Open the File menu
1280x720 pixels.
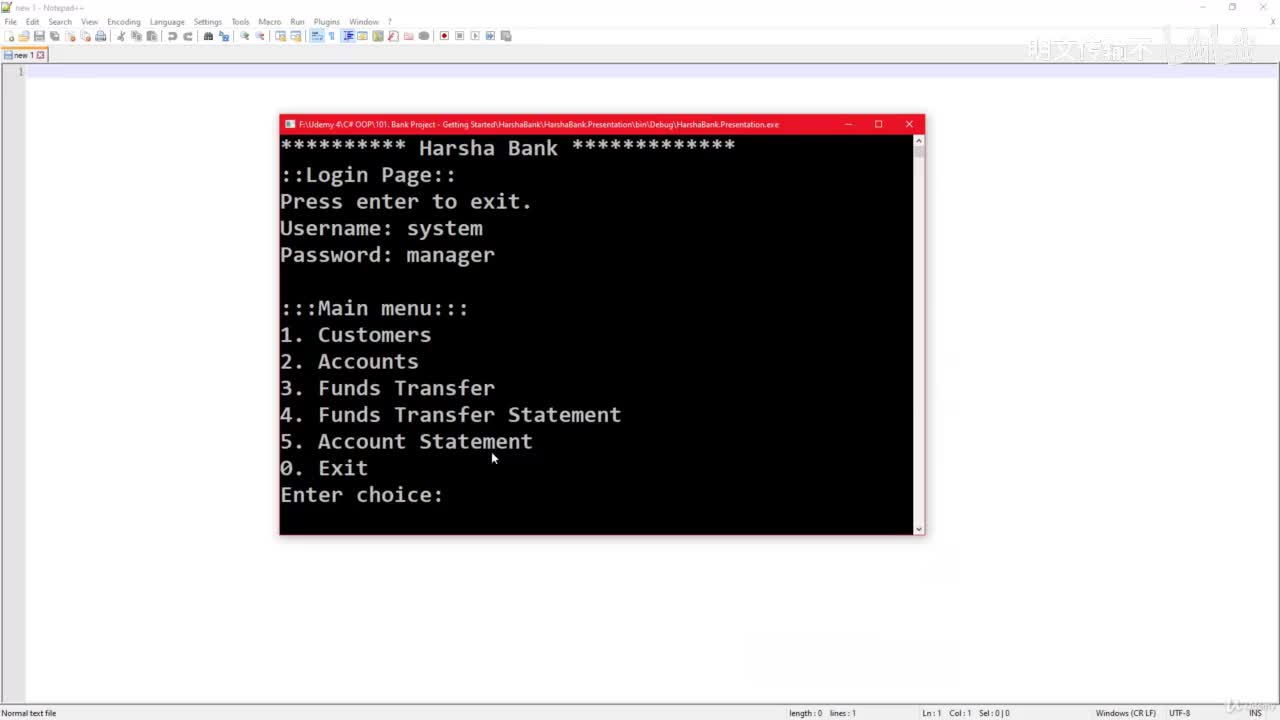click(10, 21)
